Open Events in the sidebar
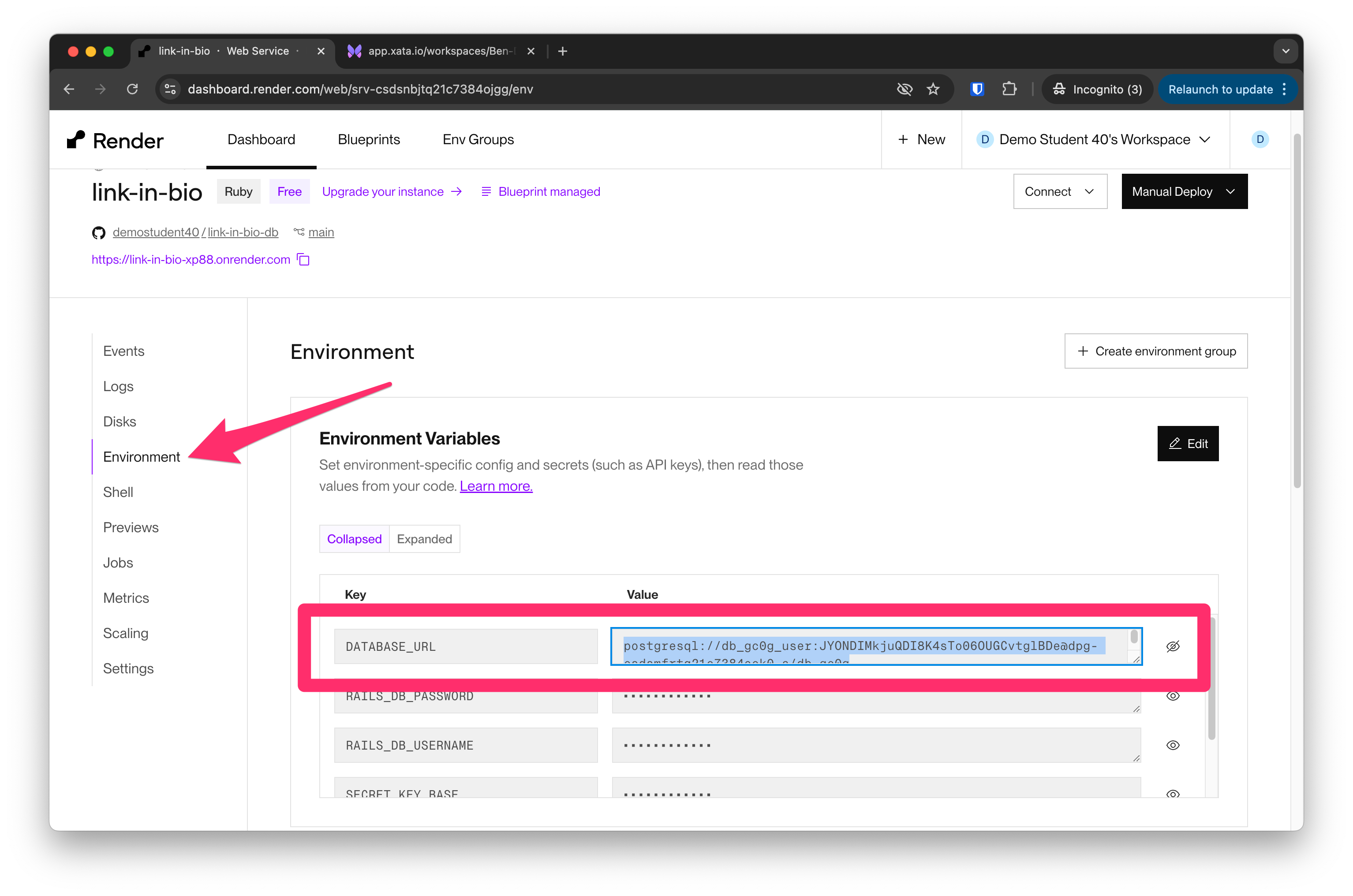 [124, 351]
